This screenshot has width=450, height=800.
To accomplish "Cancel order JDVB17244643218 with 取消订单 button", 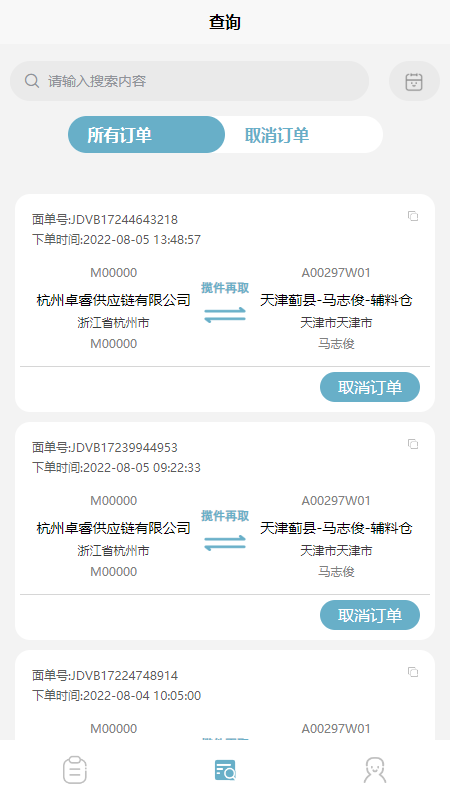I will point(370,387).
